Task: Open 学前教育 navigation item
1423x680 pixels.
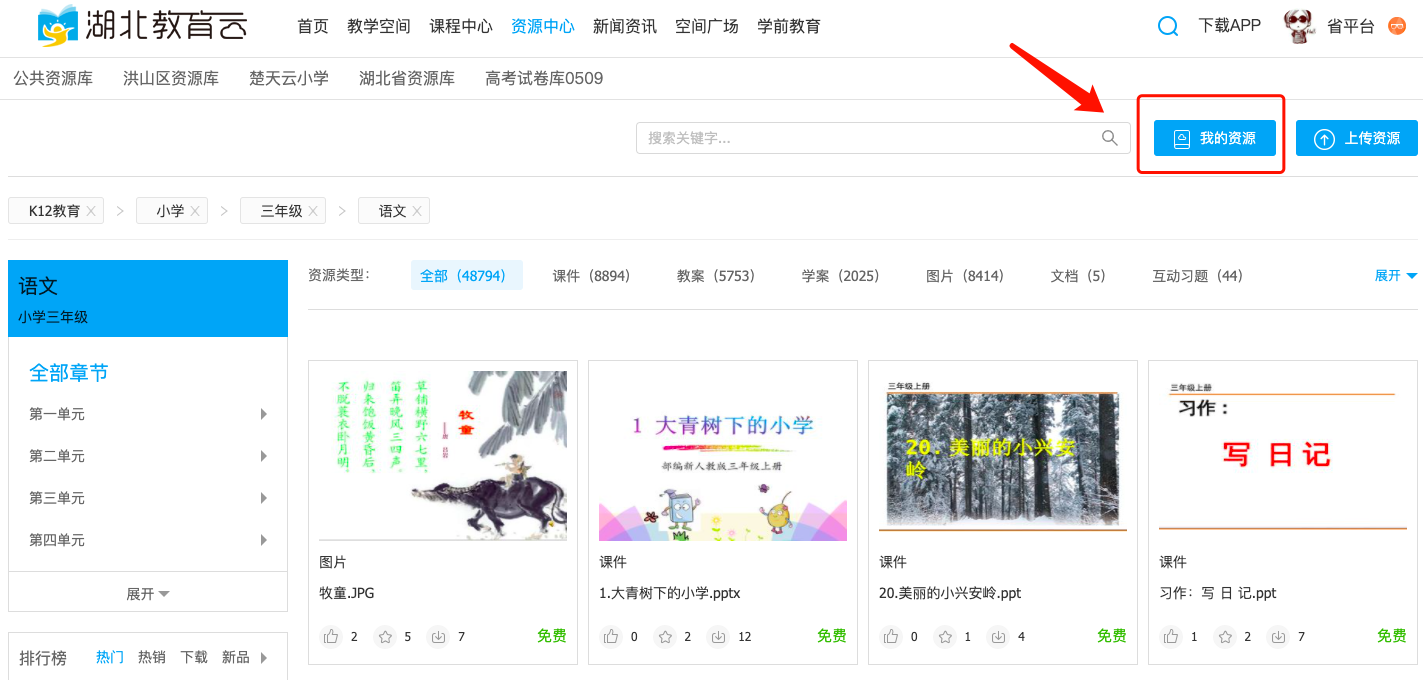Action: click(789, 27)
